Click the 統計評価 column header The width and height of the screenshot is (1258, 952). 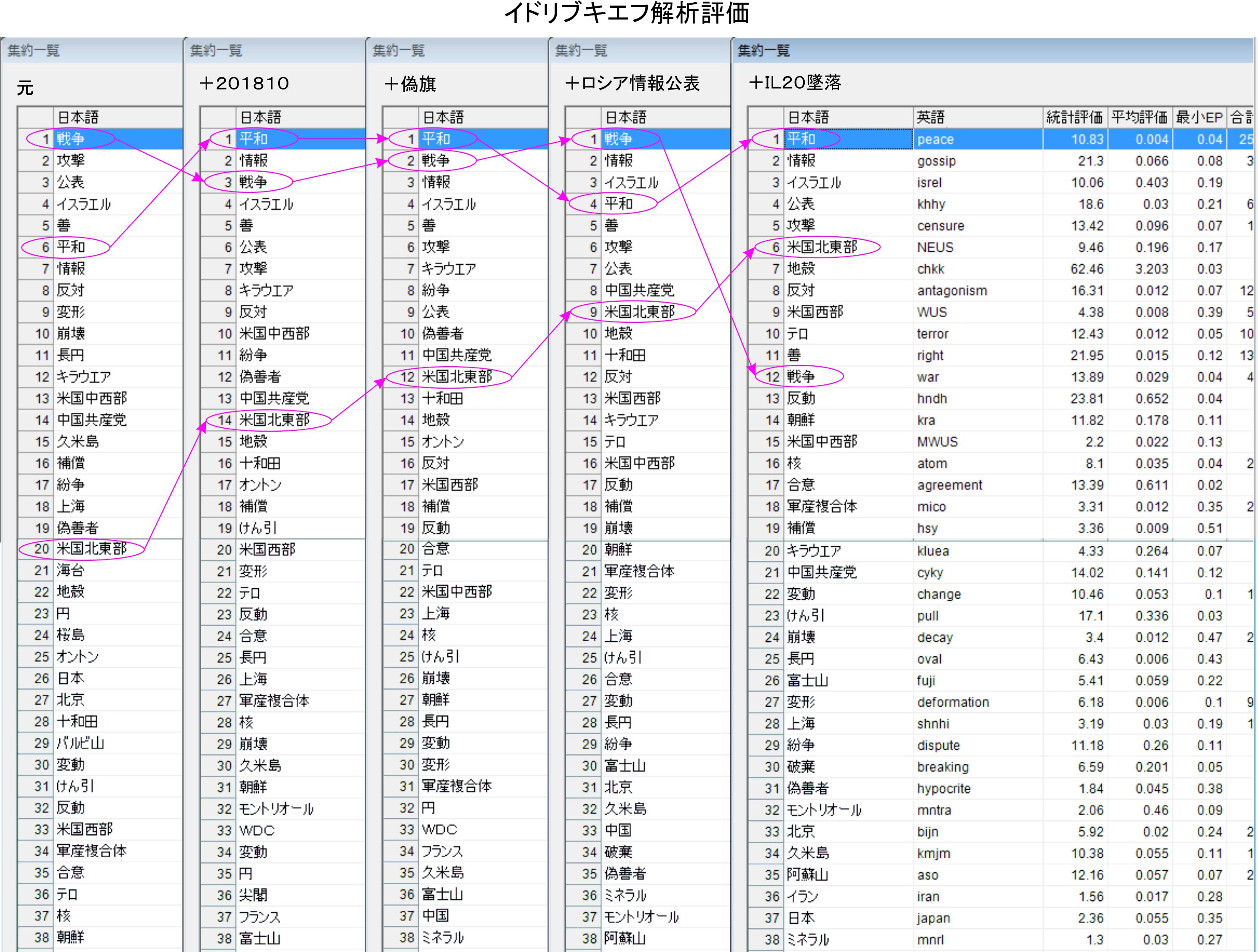pyautogui.click(x=1074, y=117)
